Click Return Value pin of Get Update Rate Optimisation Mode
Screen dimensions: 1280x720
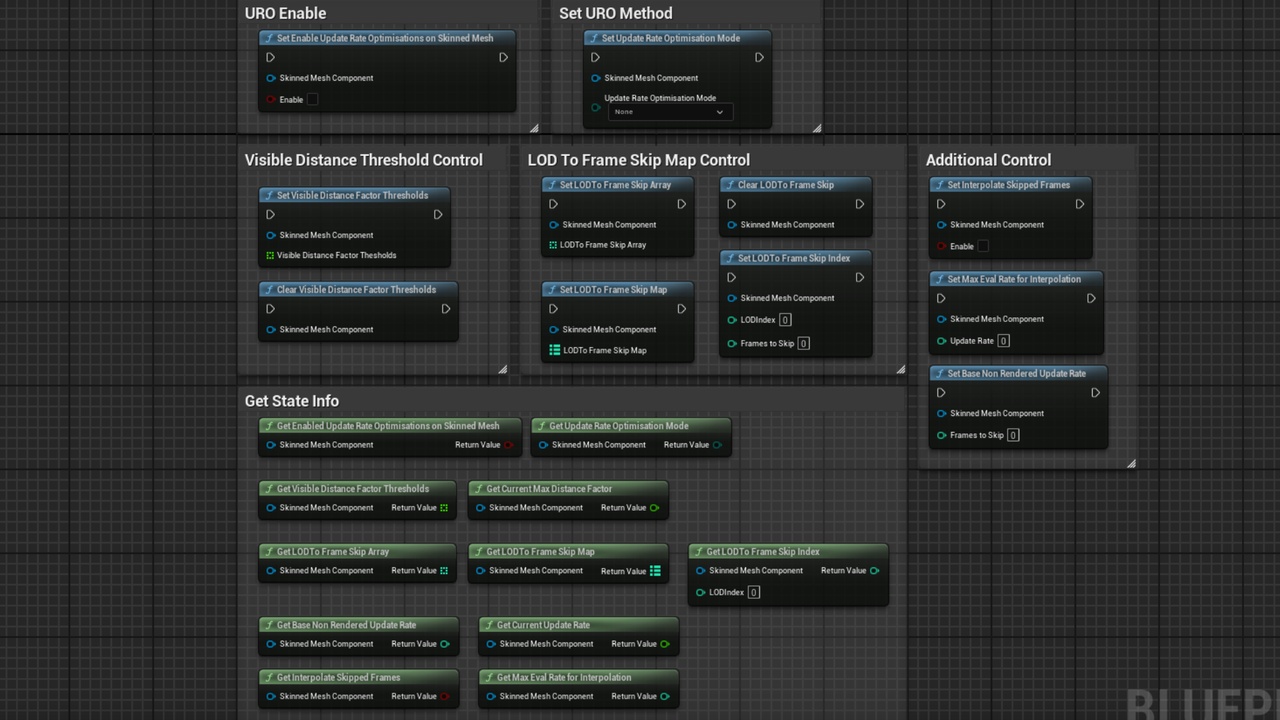(718, 445)
